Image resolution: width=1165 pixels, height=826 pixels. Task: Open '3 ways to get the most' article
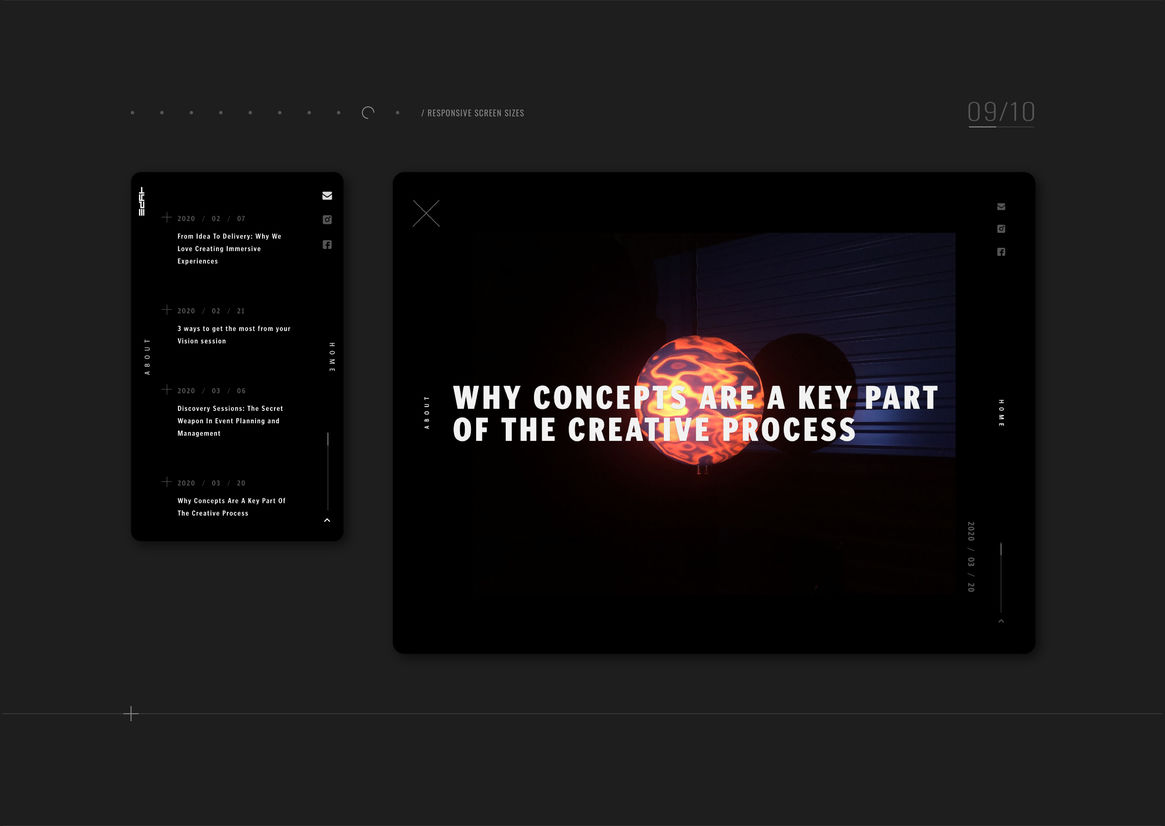coord(233,335)
